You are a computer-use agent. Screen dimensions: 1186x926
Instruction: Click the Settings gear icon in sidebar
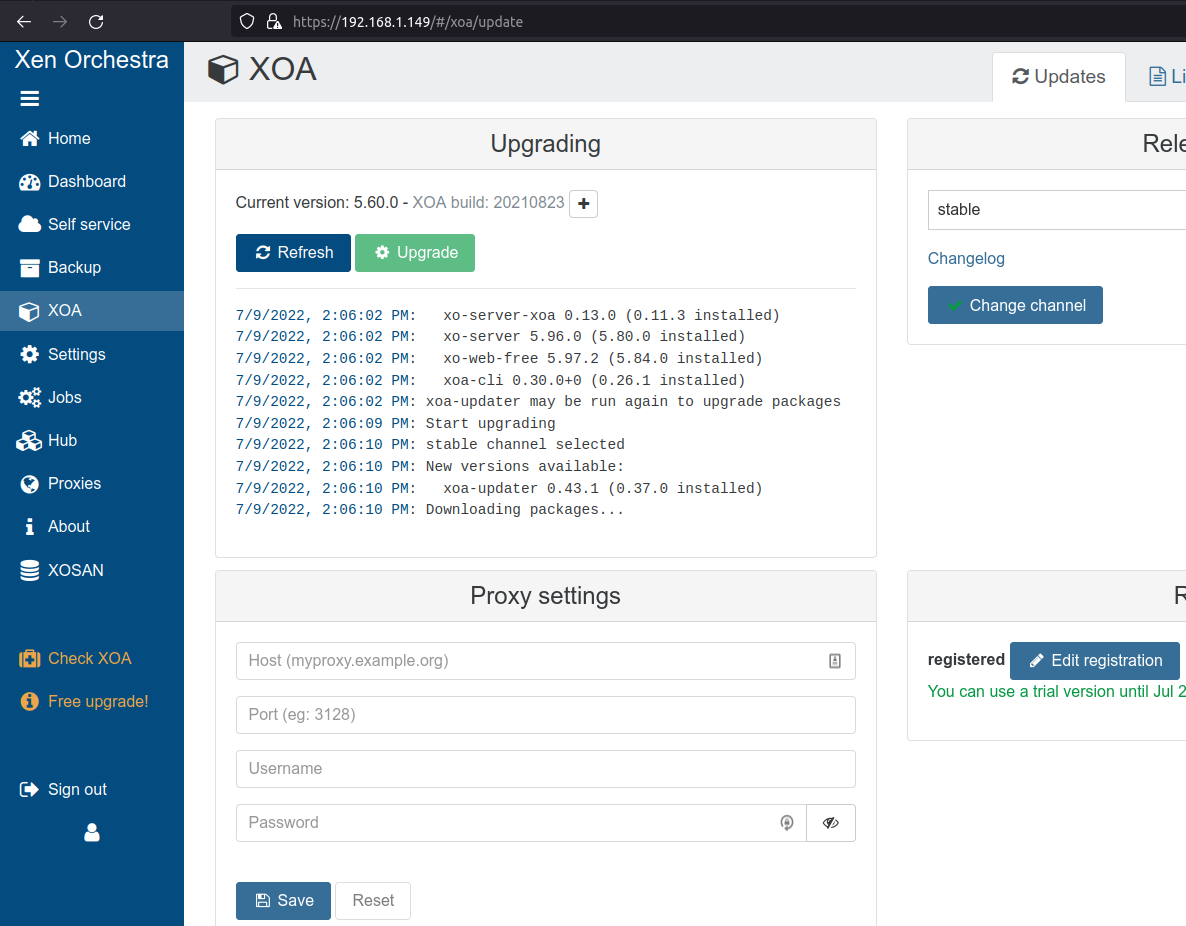click(29, 354)
